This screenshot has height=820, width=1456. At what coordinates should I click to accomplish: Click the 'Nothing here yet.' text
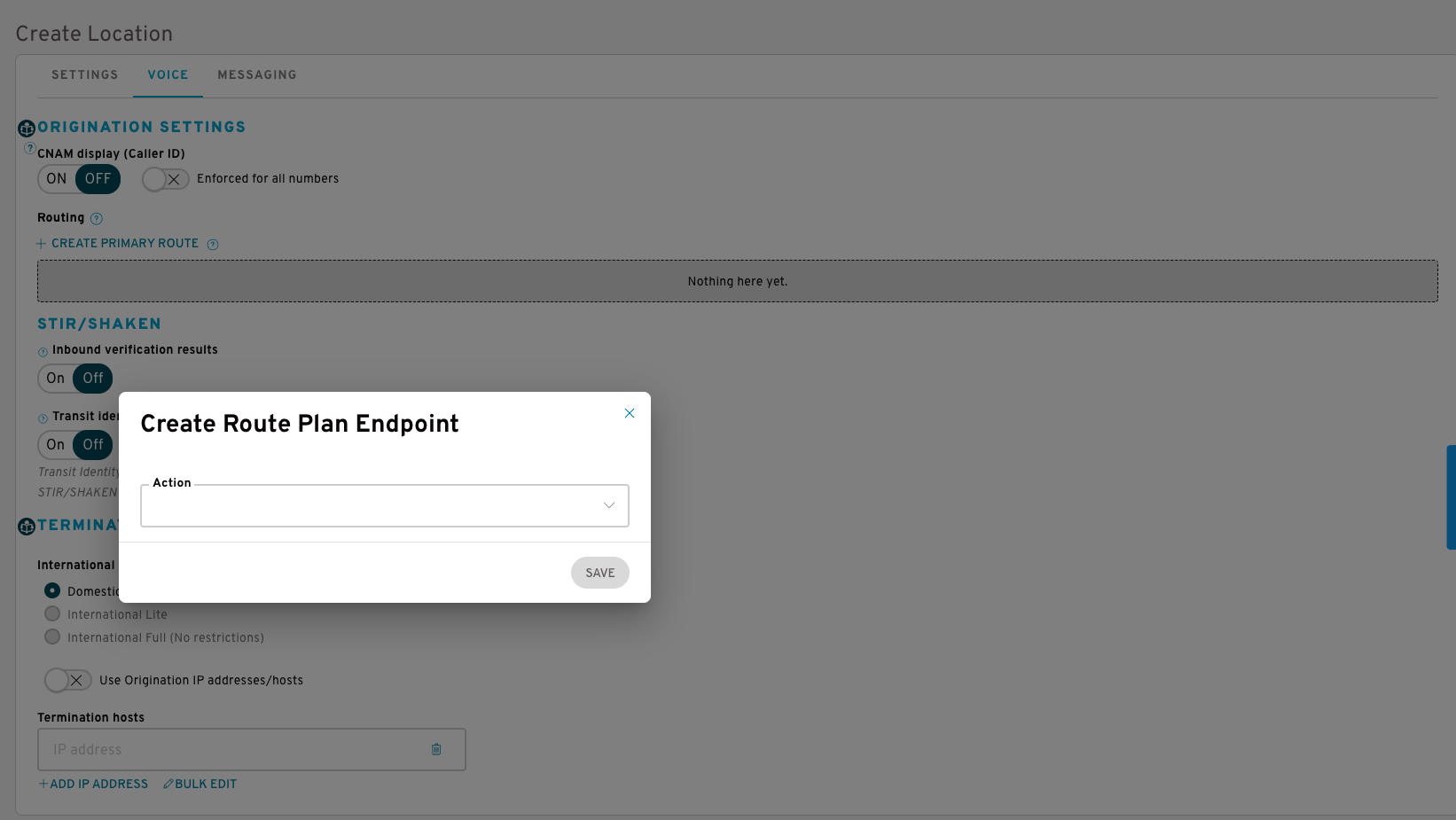[x=738, y=281]
